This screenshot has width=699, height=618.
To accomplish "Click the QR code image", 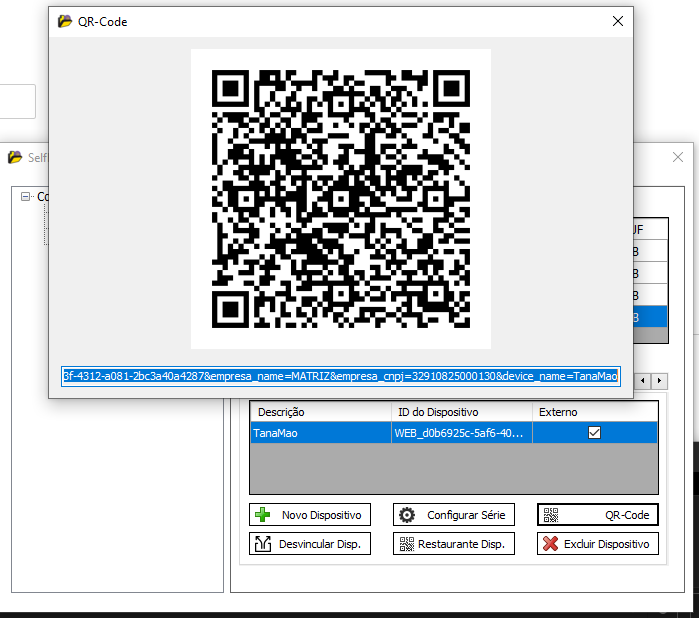I will click(341, 199).
